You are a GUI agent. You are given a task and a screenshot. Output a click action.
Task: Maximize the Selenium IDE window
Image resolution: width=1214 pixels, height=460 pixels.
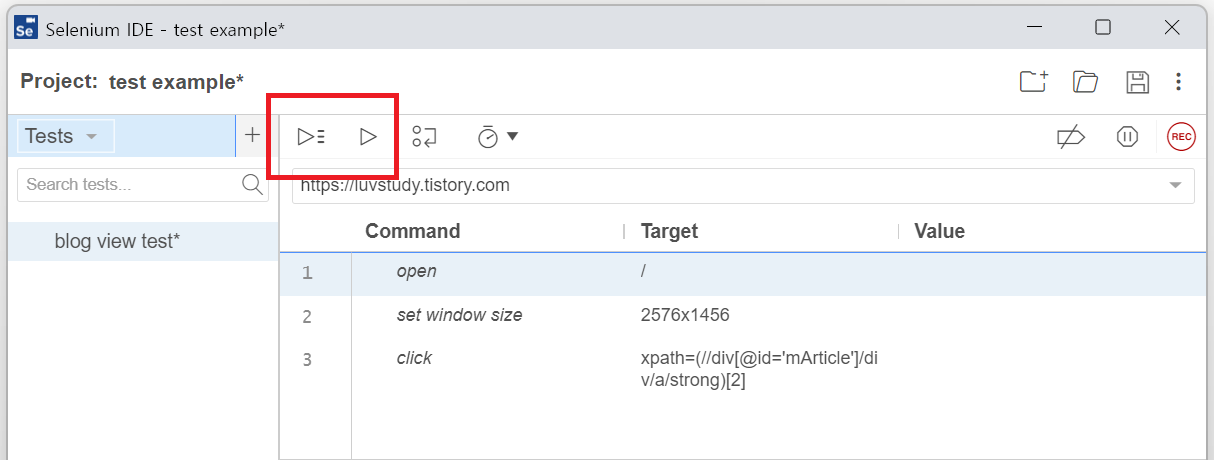coord(1103,27)
